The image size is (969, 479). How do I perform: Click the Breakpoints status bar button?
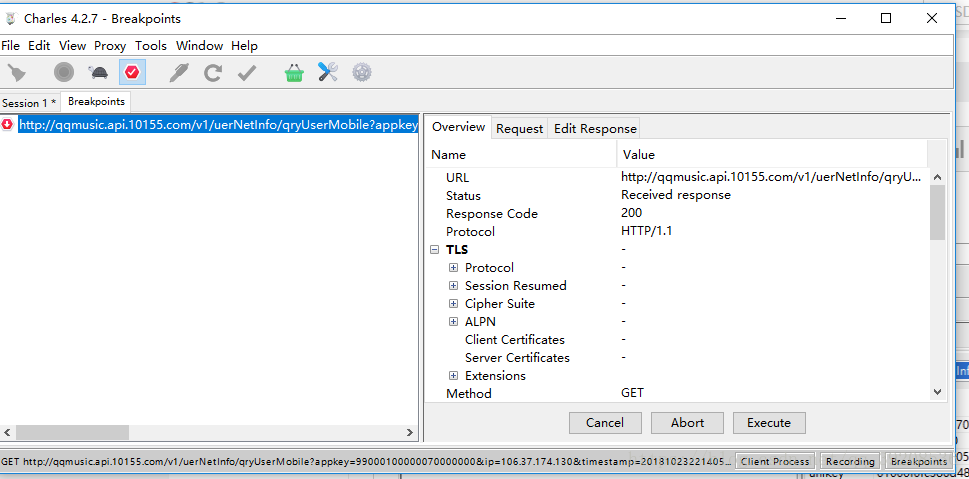pyautogui.click(x=919, y=462)
